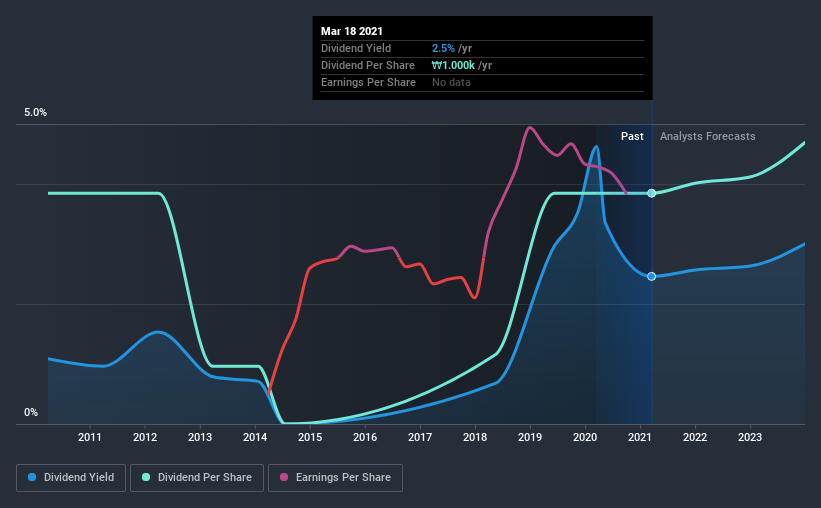Click the '₩1.000k' dividend per share value
The height and width of the screenshot is (508, 821).
point(453,65)
